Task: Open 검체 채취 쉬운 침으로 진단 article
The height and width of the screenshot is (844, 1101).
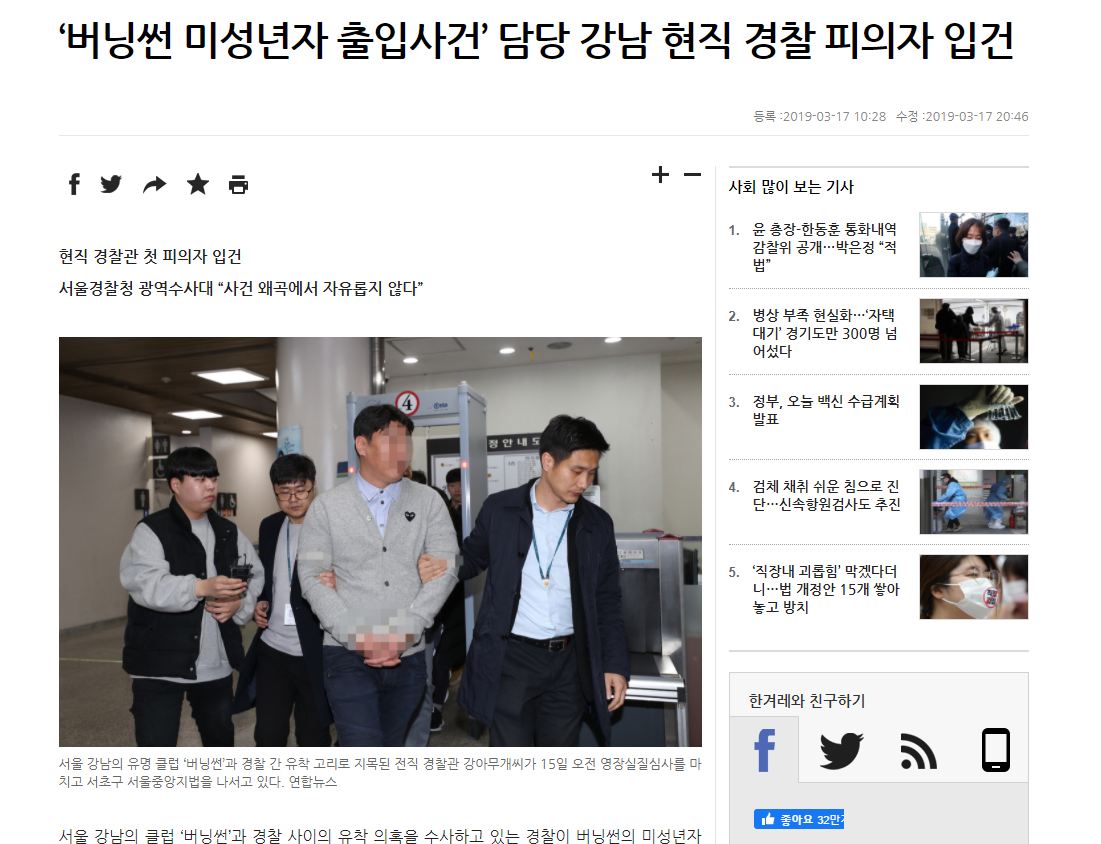Action: pos(826,495)
